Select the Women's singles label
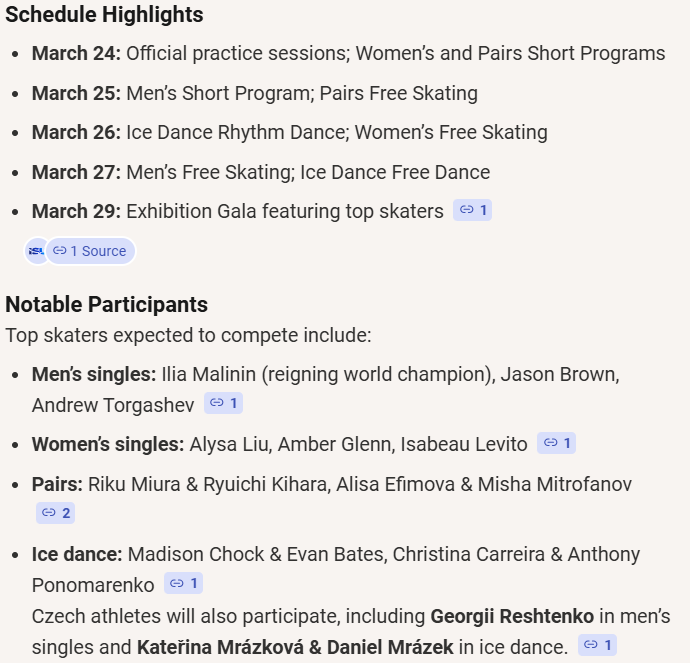 click(x=108, y=444)
